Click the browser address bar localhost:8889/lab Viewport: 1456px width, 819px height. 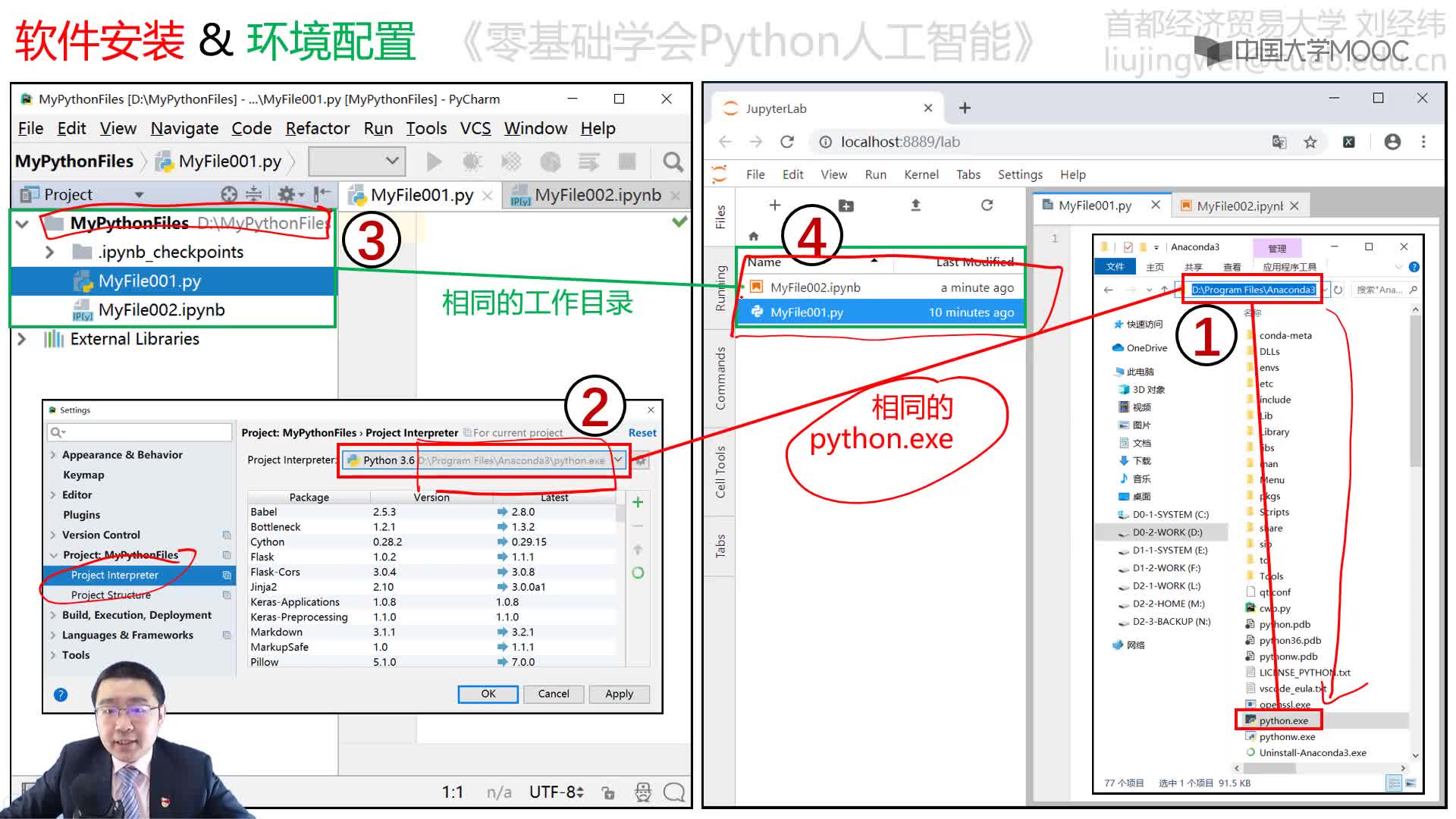click(x=1039, y=142)
